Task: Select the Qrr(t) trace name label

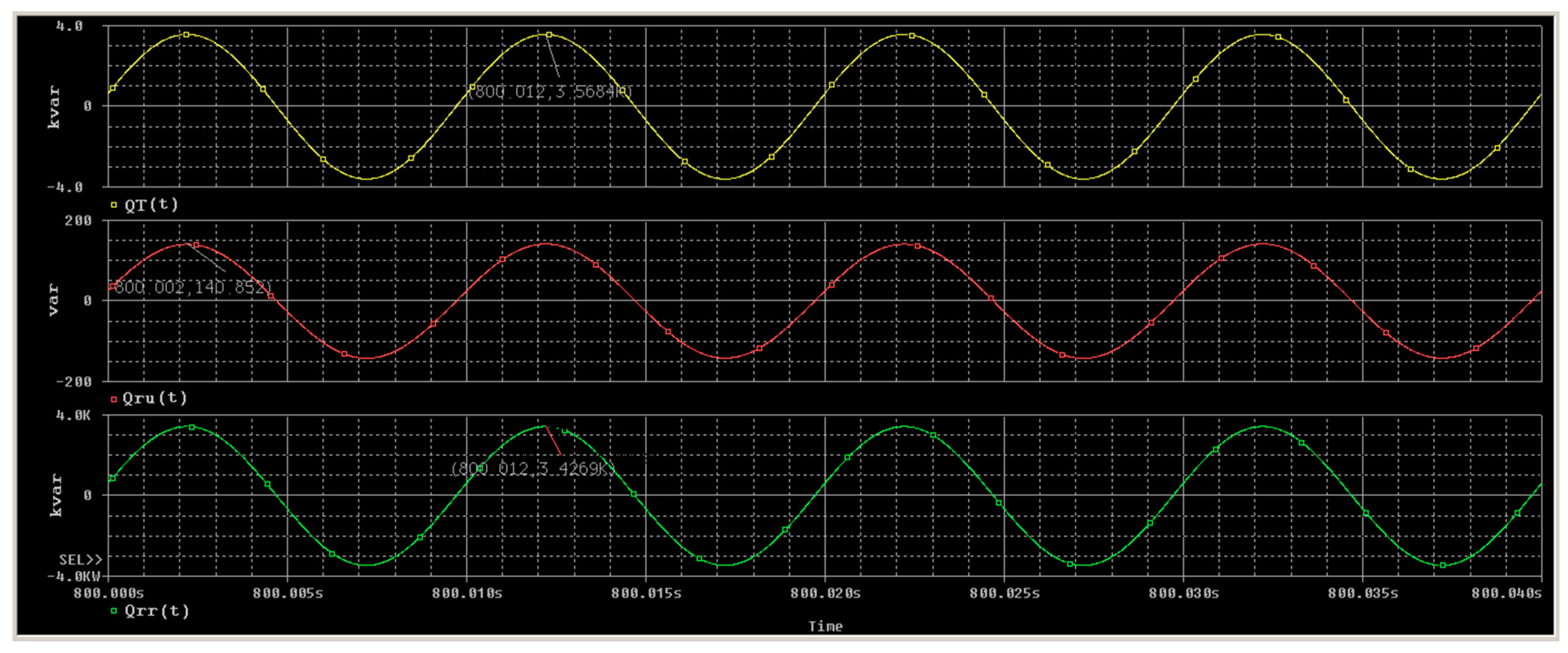Action: point(157,610)
